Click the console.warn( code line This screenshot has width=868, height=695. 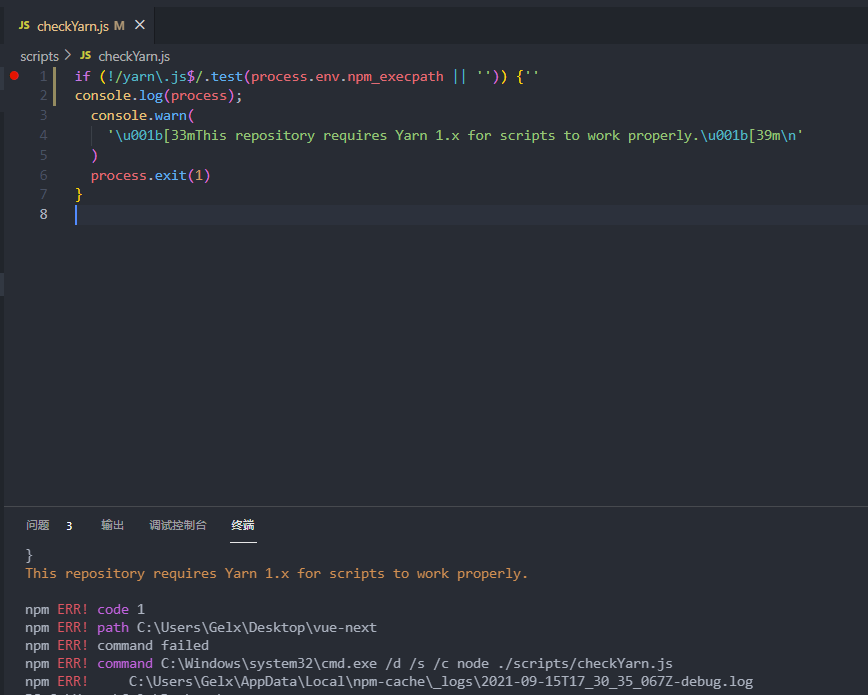(x=142, y=116)
